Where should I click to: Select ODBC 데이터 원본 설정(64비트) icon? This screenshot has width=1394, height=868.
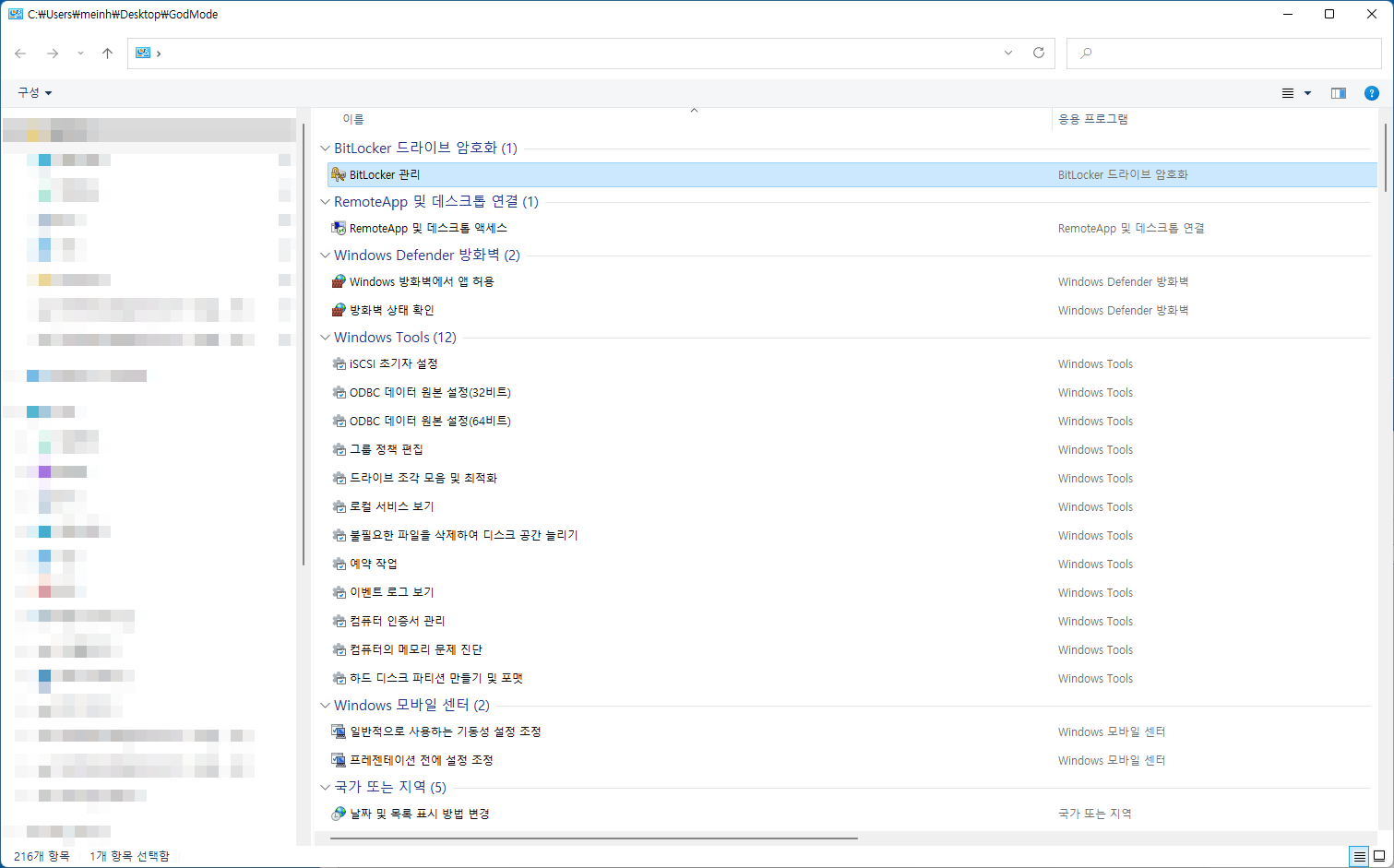[x=339, y=421]
